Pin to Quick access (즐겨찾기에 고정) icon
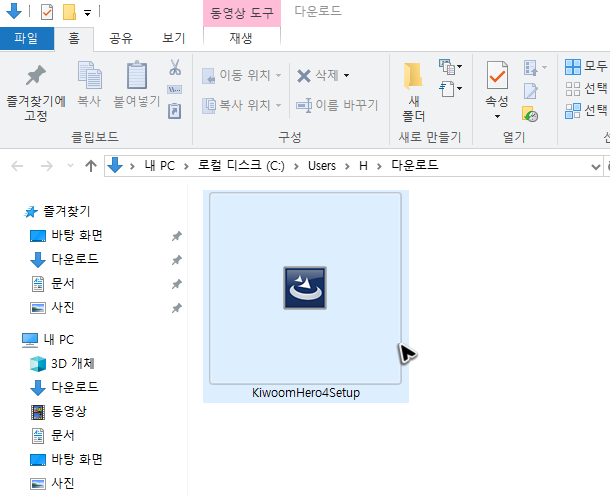Viewport: 610px width, 496px height. (x=36, y=75)
